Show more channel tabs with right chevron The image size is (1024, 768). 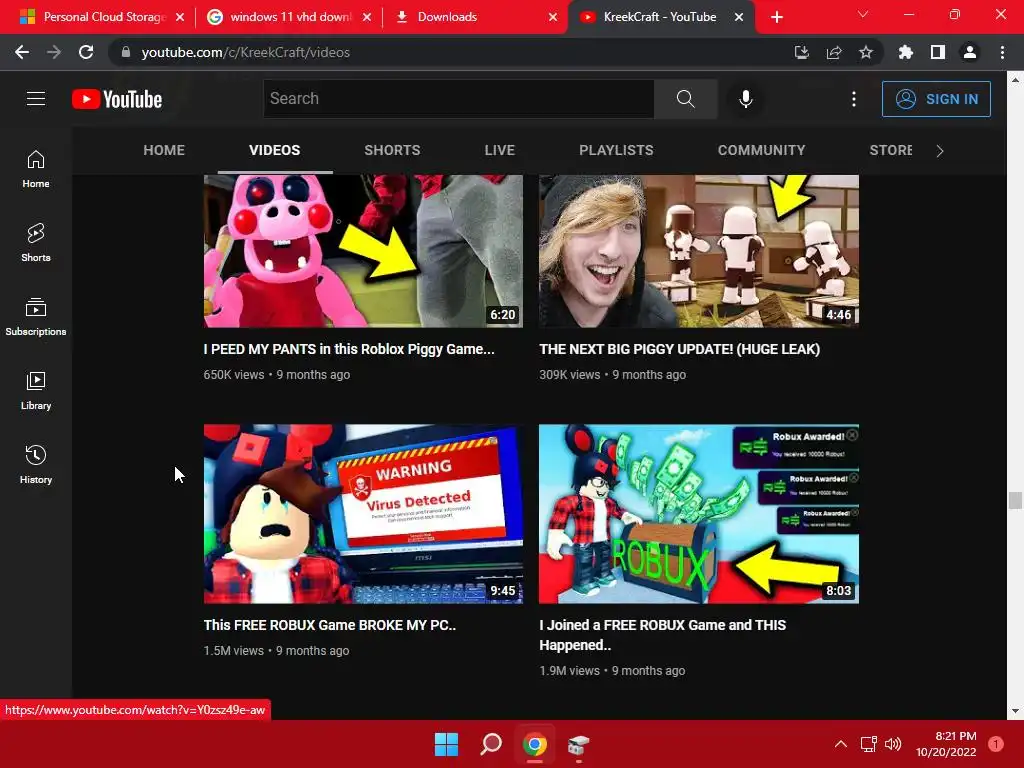pyautogui.click(x=940, y=151)
